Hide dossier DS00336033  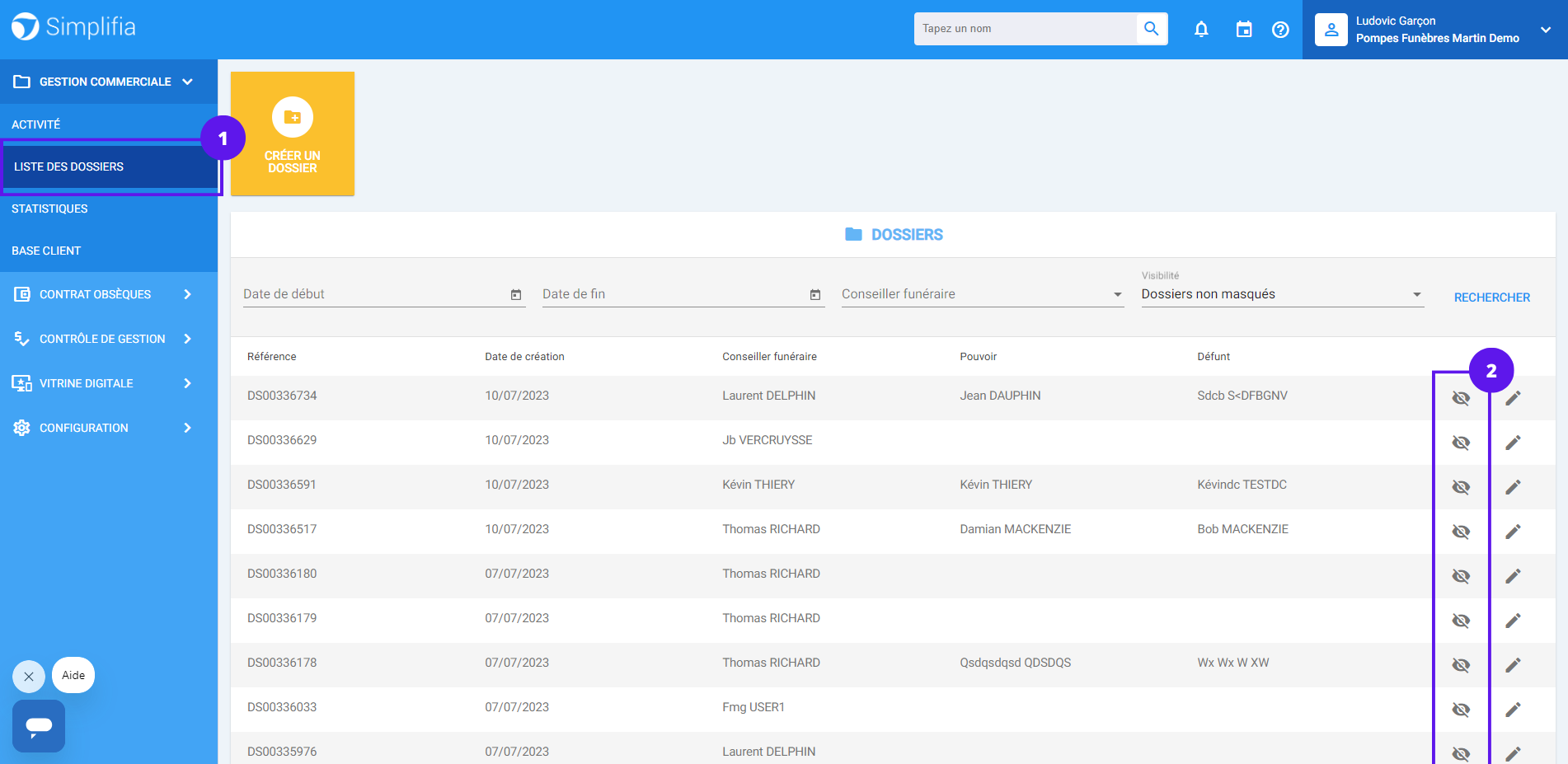pos(1461,710)
